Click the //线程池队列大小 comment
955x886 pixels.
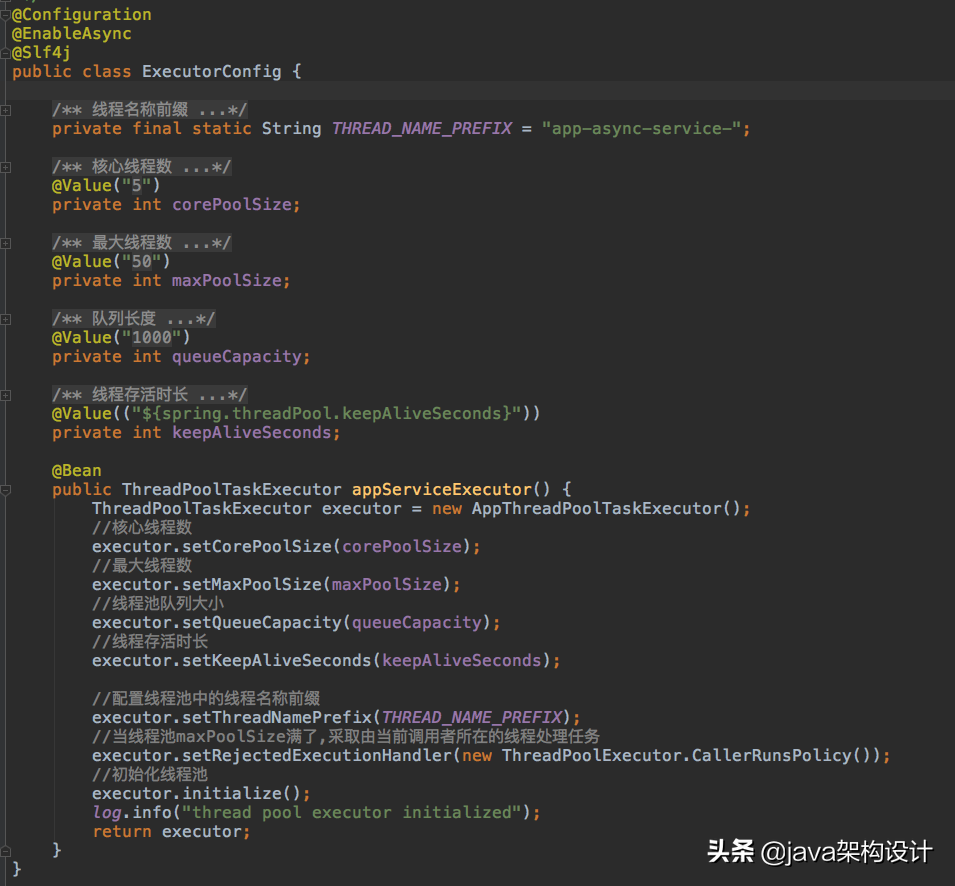158,603
